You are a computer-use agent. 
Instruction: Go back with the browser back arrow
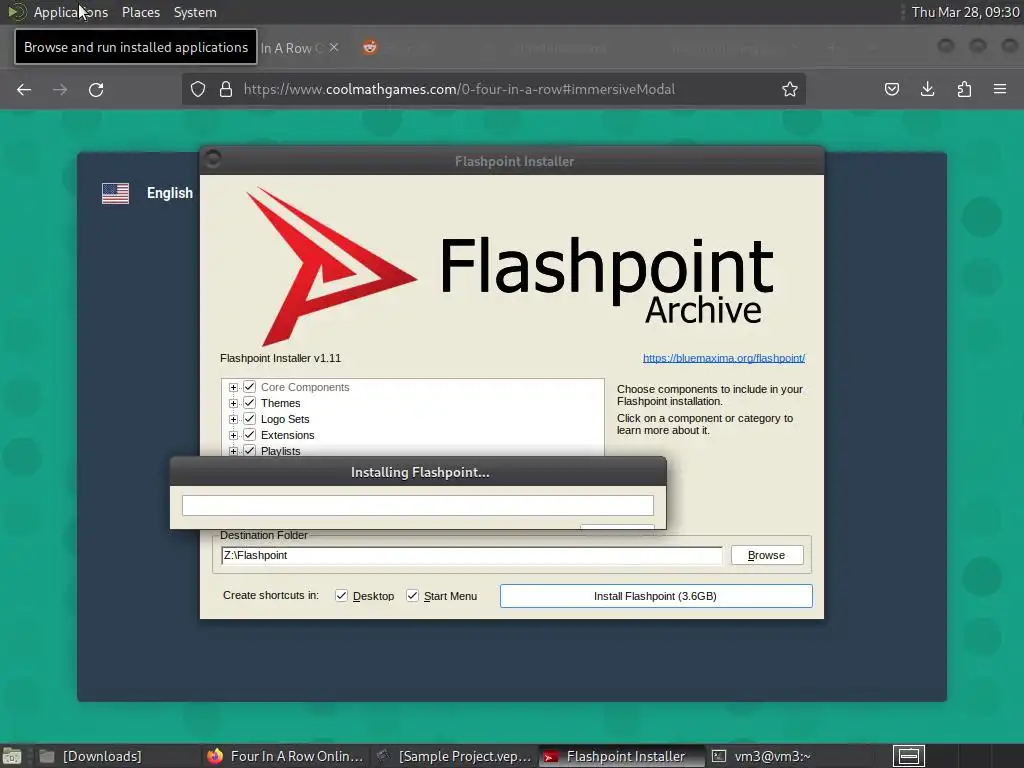coord(24,89)
